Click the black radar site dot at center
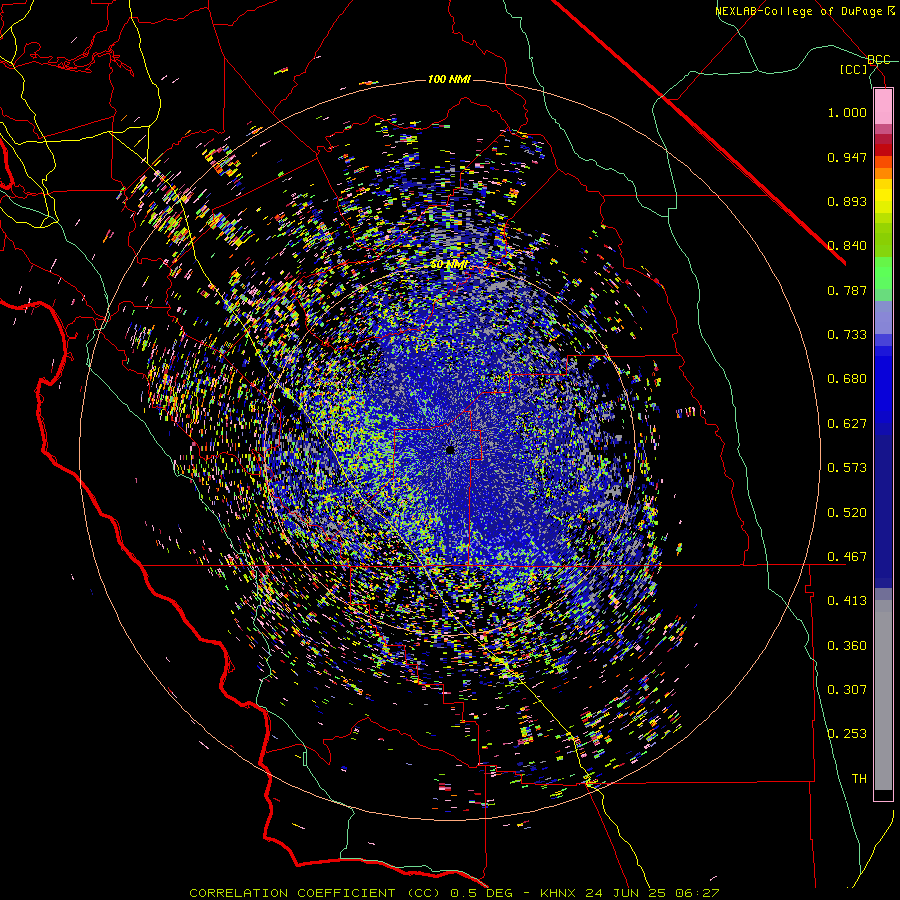The width and height of the screenshot is (900, 900). tap(450, 450)
